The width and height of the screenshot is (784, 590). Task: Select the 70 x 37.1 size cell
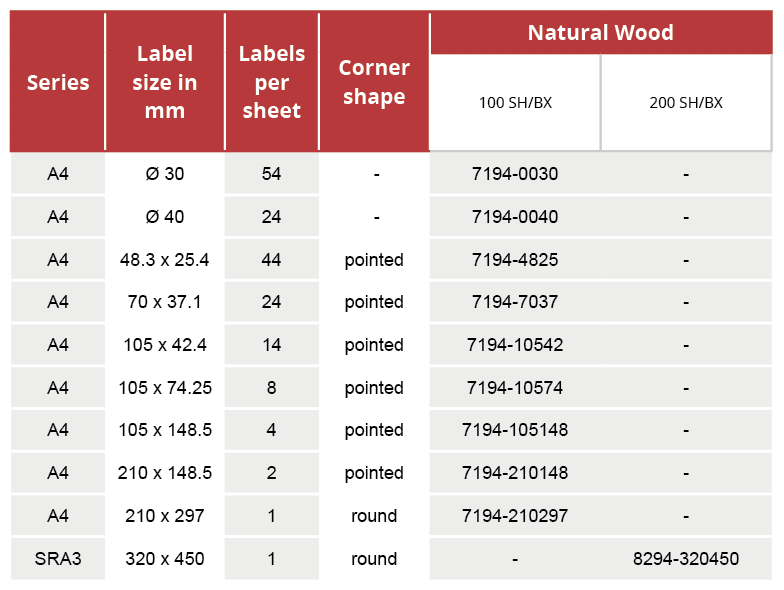tap(164, 302)
